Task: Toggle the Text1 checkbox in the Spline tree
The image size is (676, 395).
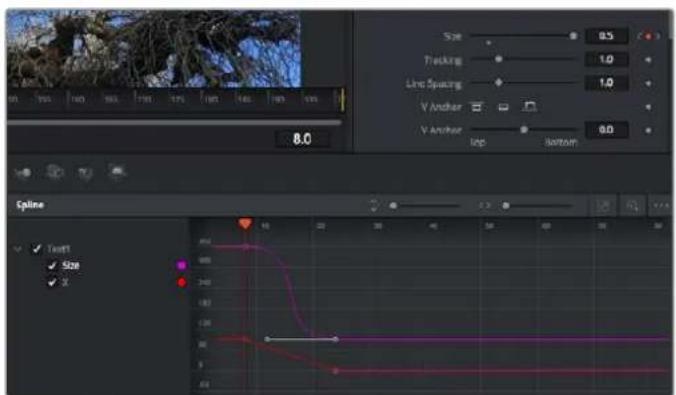Action: (37, 248)
